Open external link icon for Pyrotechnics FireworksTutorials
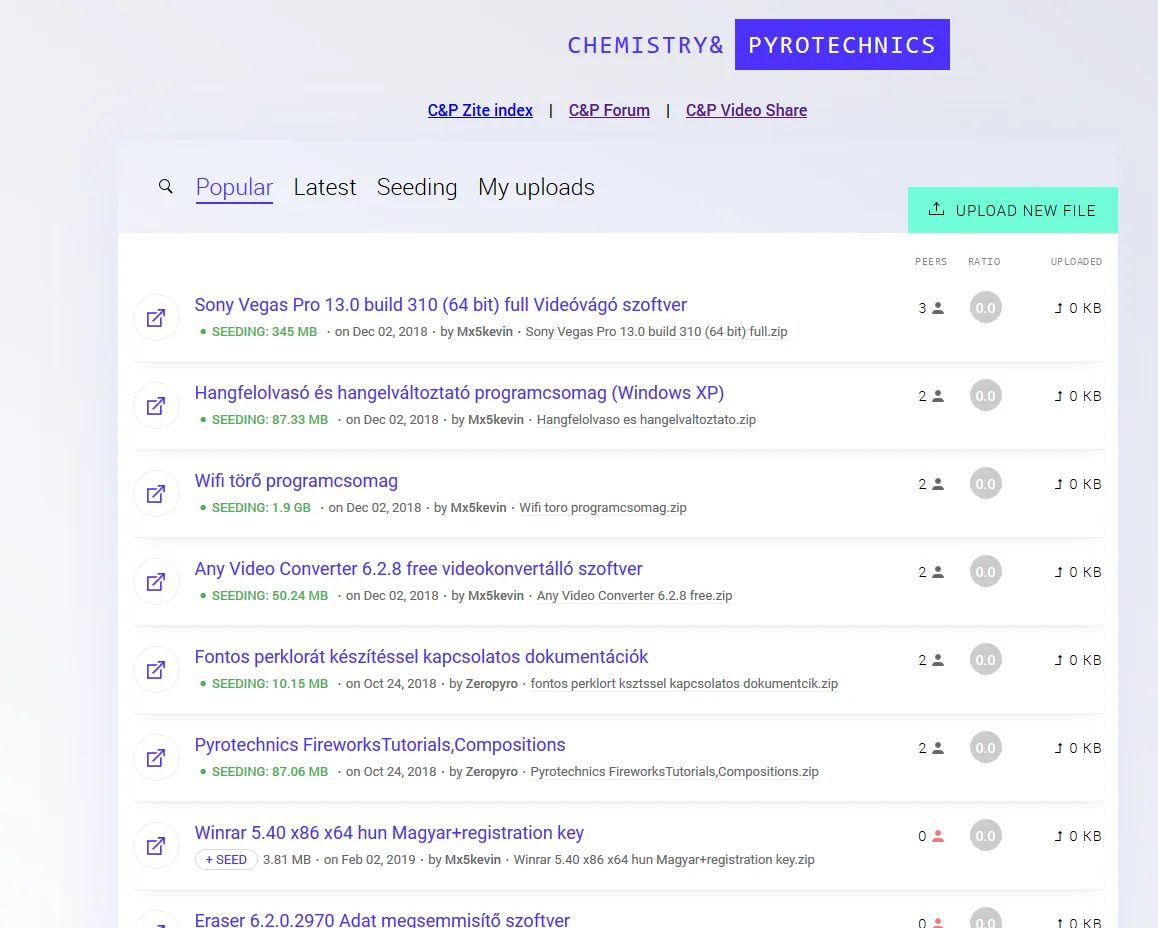The image size is (1158, 928). tap(156, 757)
